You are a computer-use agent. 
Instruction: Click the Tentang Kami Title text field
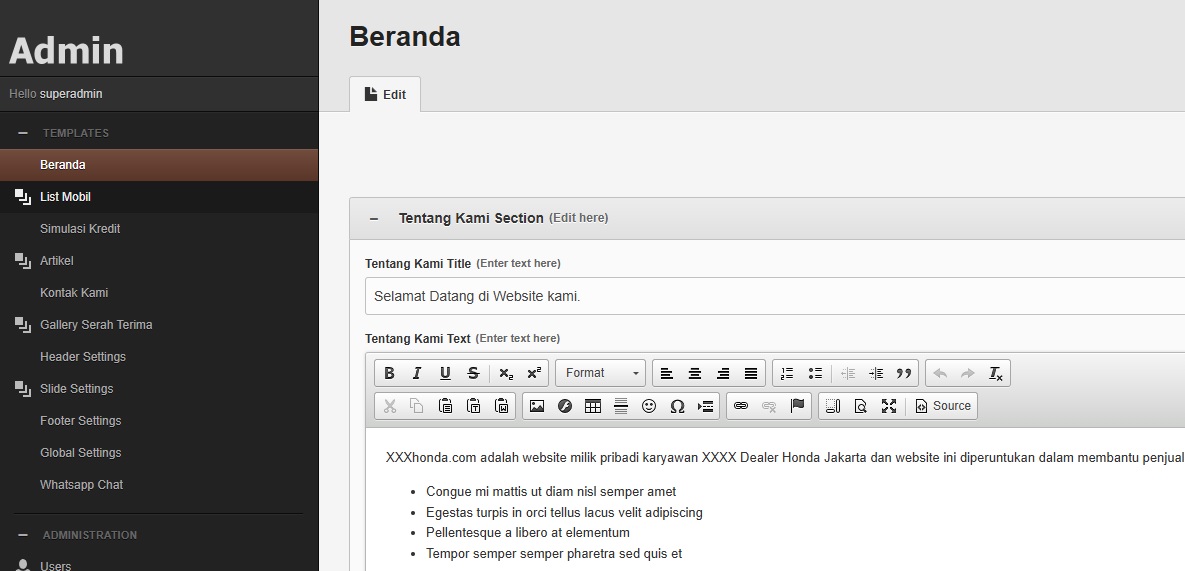(770, 297)
